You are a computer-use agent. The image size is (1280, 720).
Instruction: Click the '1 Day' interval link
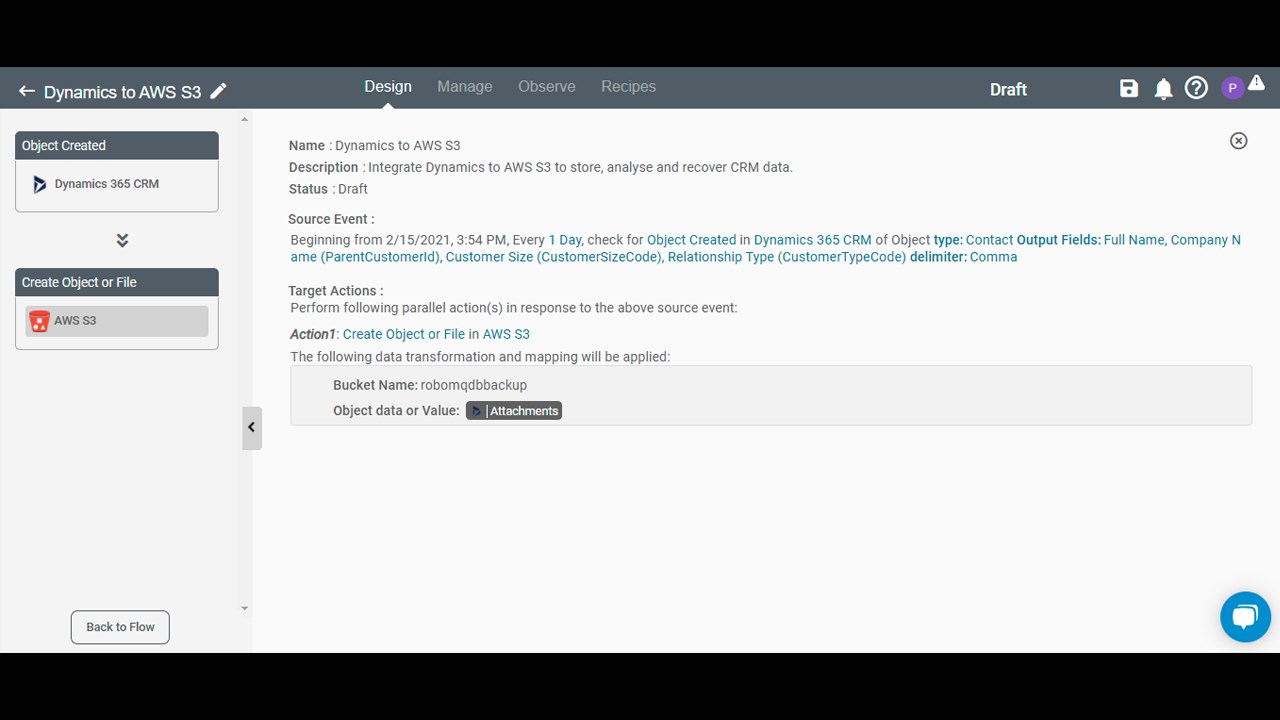point(565,240)
